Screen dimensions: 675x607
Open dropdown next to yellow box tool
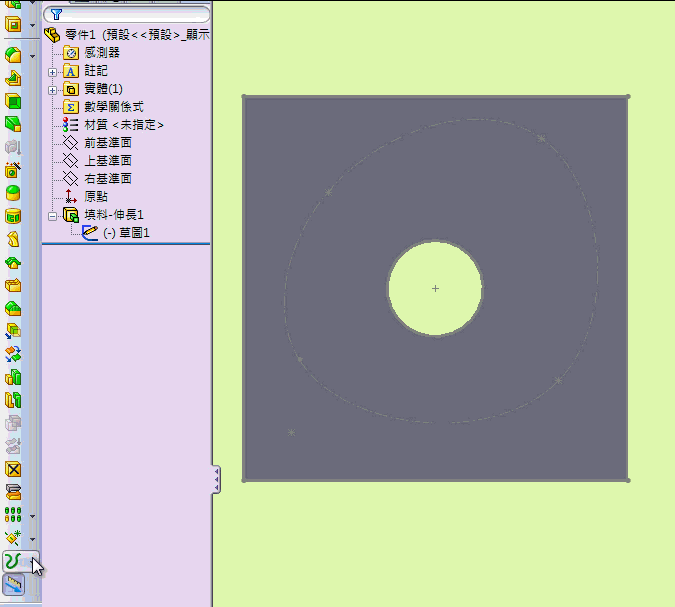32,25
